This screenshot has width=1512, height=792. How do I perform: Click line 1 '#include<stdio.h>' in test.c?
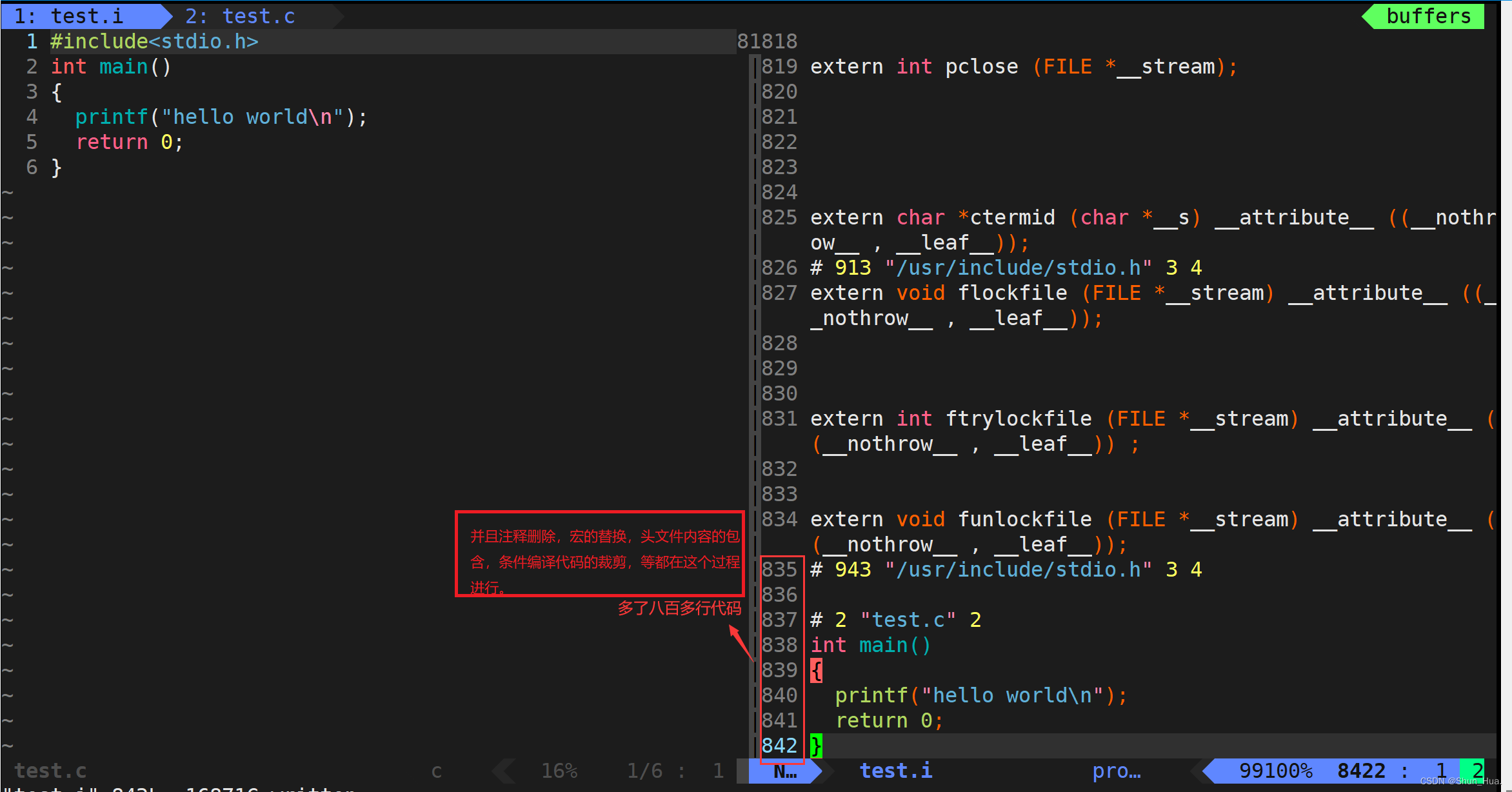(154, 41)
